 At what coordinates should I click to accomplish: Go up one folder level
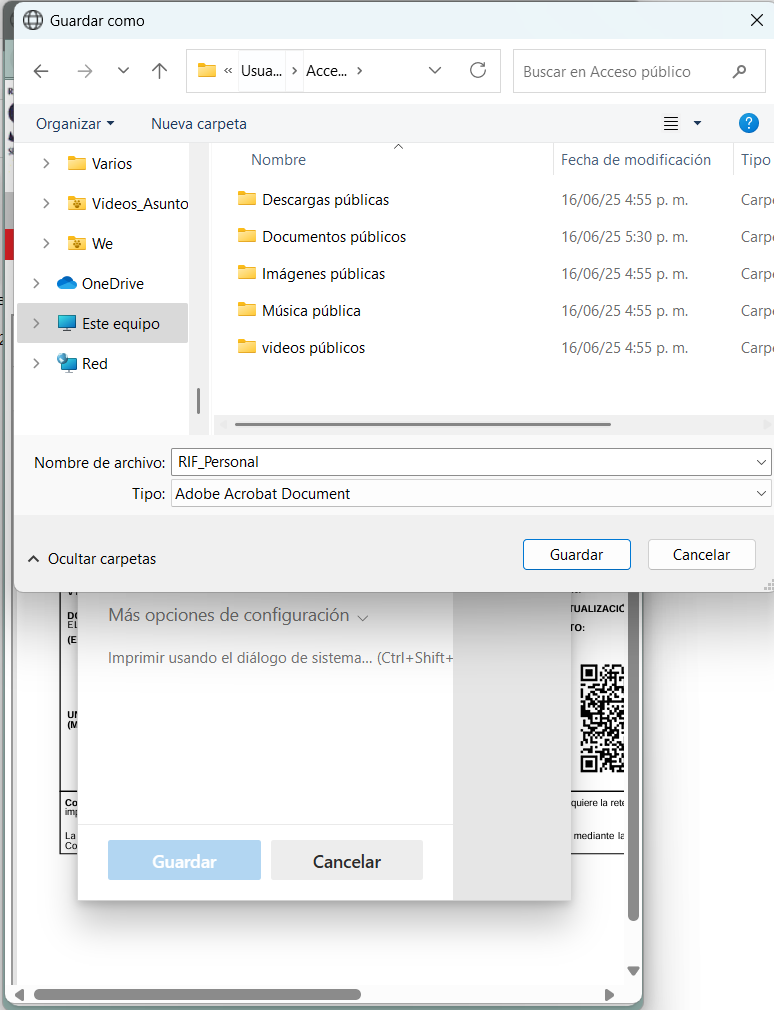tap(160, 71)
